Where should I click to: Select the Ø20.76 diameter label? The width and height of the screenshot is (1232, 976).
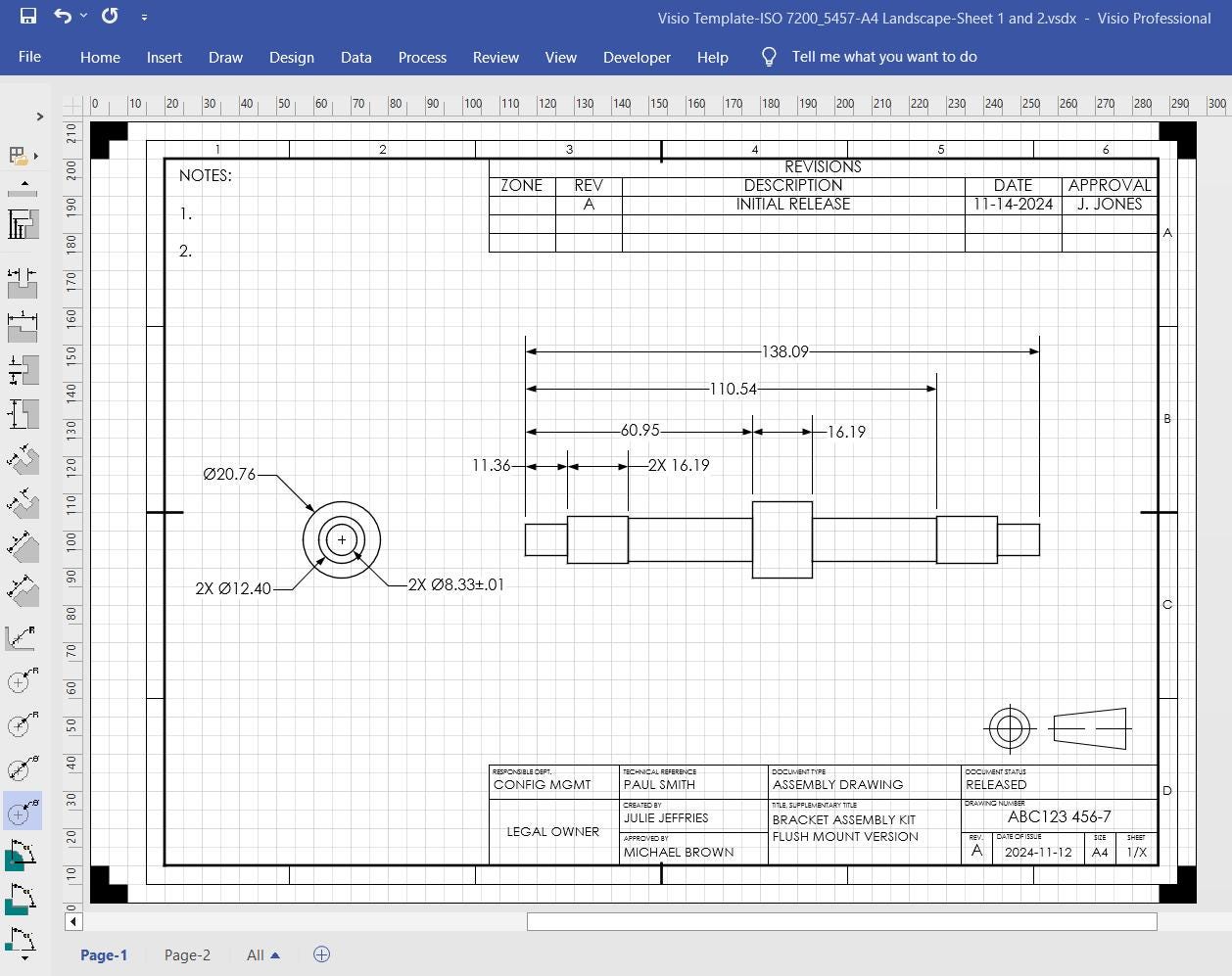229,474
